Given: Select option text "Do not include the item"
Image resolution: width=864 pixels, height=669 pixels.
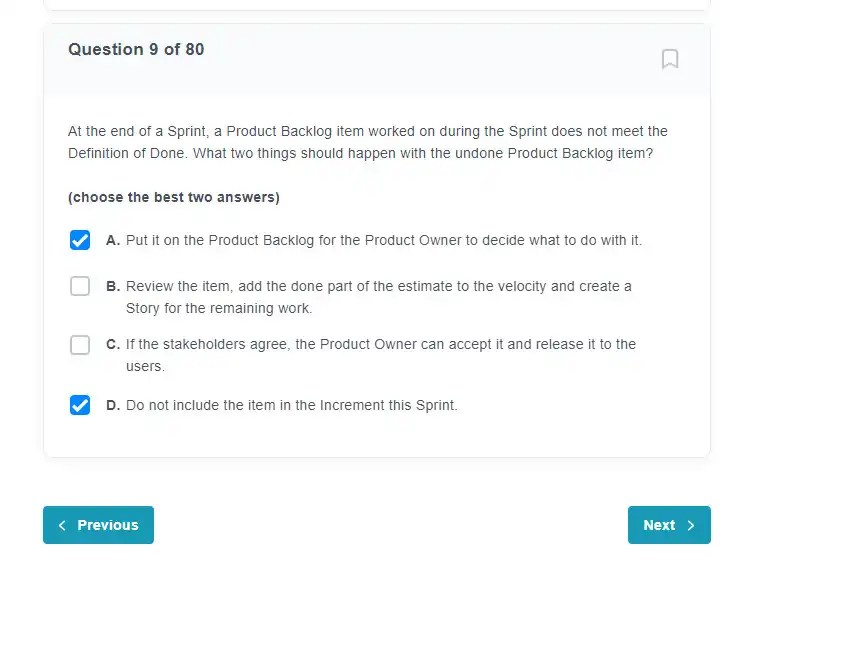Looking at the screenshot, I should click(291, 405).
